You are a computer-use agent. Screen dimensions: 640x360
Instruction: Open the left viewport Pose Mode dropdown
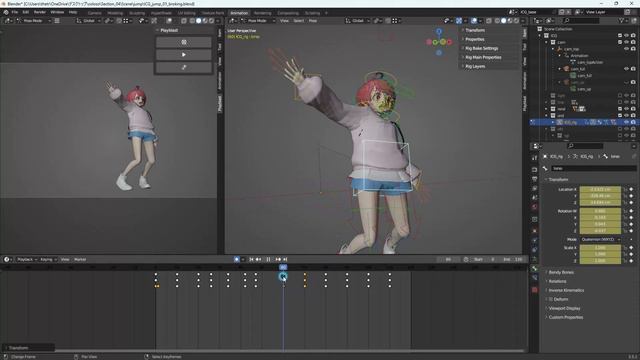tap(33, 20)
